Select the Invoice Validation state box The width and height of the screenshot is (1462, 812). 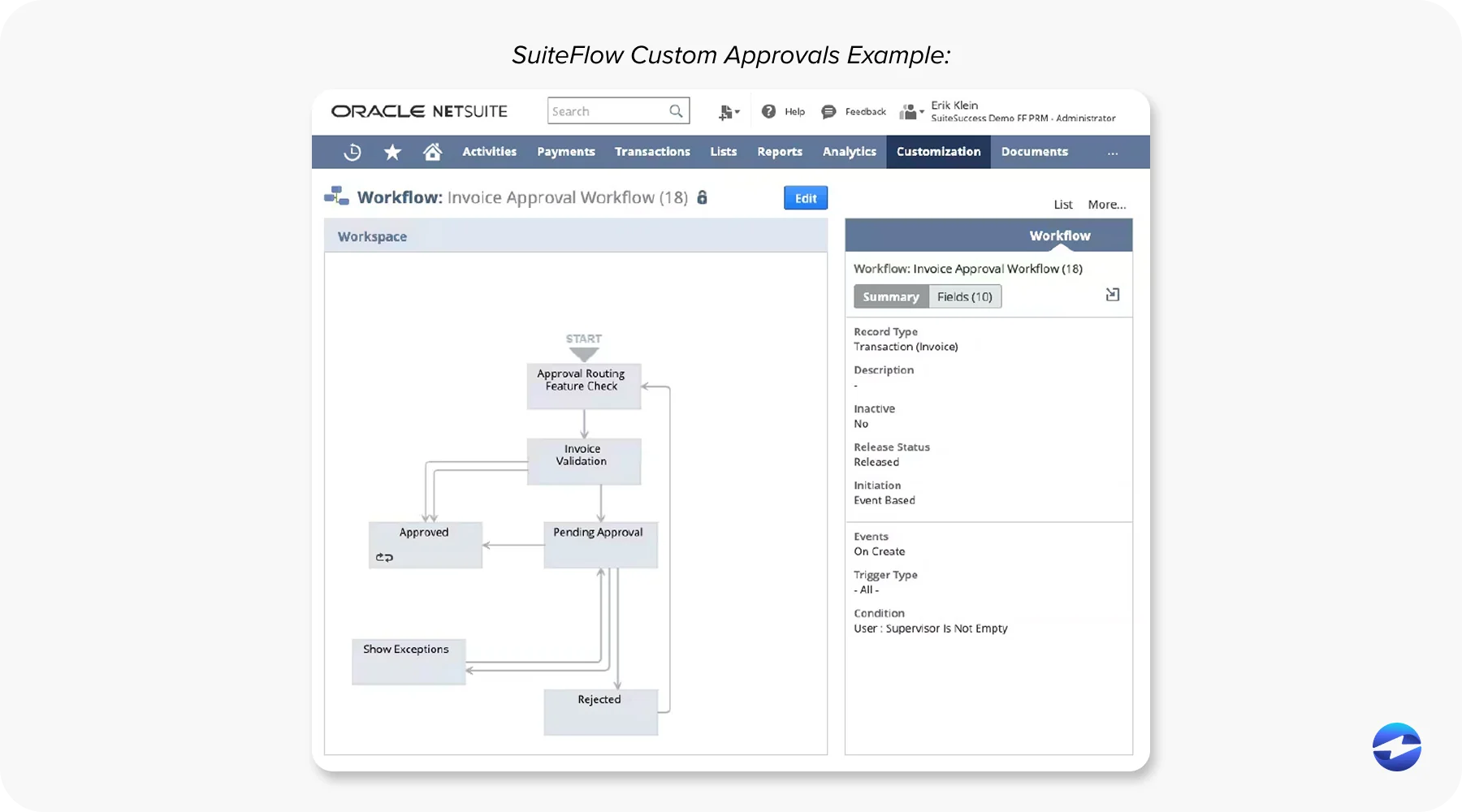[584, 462]
